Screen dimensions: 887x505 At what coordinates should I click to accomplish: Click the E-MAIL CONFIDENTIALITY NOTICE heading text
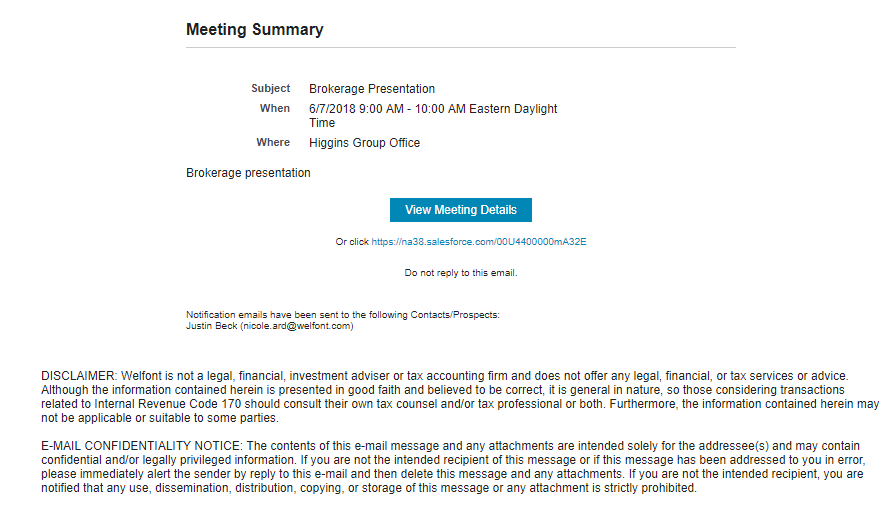tap(141, 446)
